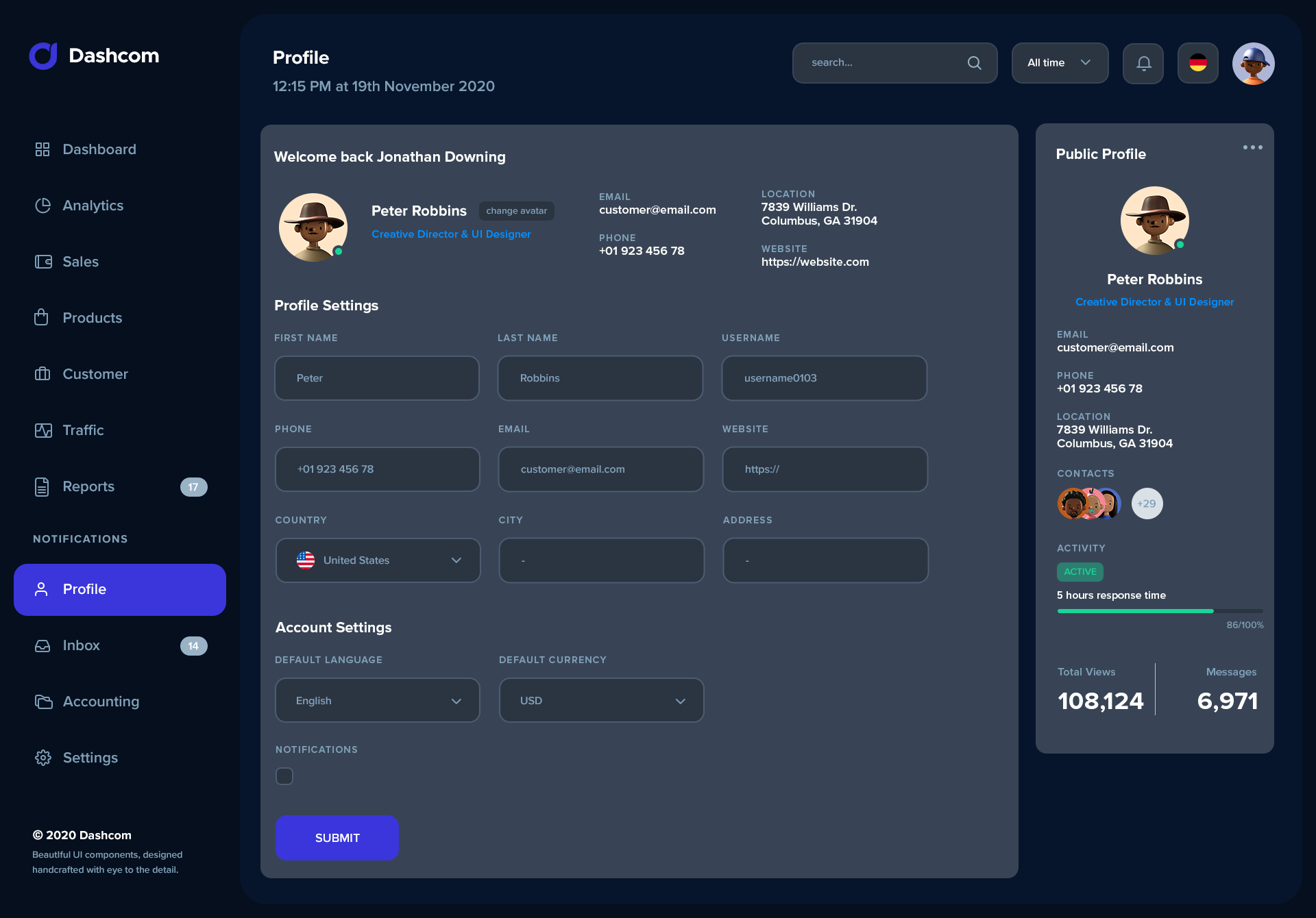
Task: Open the All time period dropdown
Action: point(1059,62)
